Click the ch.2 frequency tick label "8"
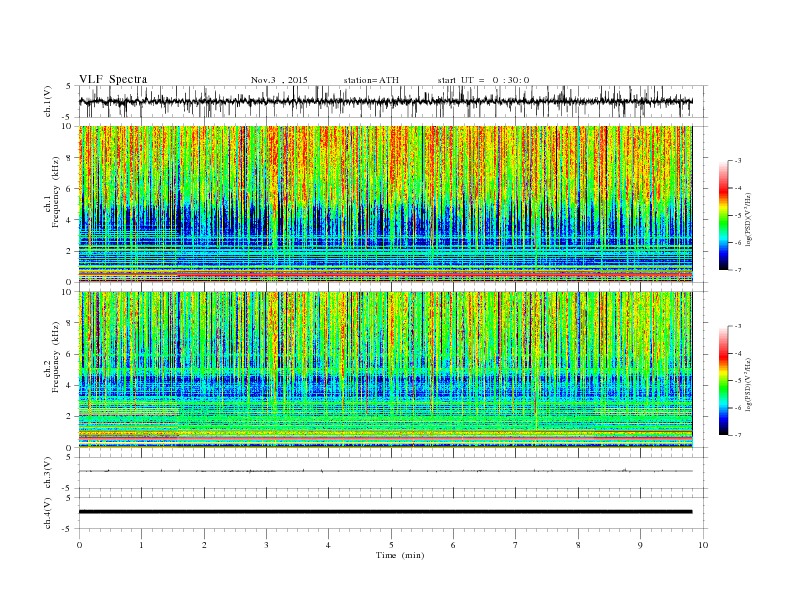Viewport: 792px width, 612px height. point(69,323)
